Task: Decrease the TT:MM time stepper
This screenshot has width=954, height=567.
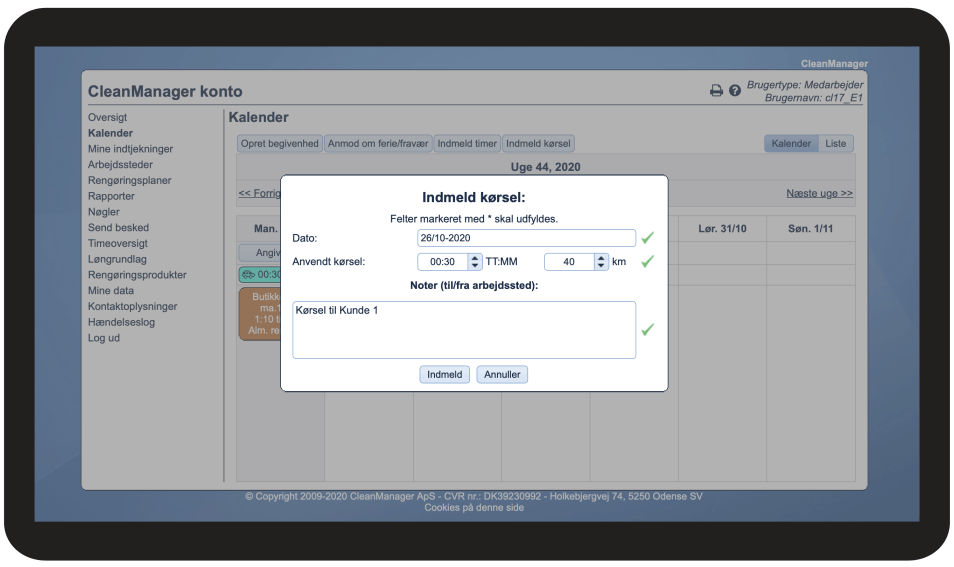Action: [475, 265]
